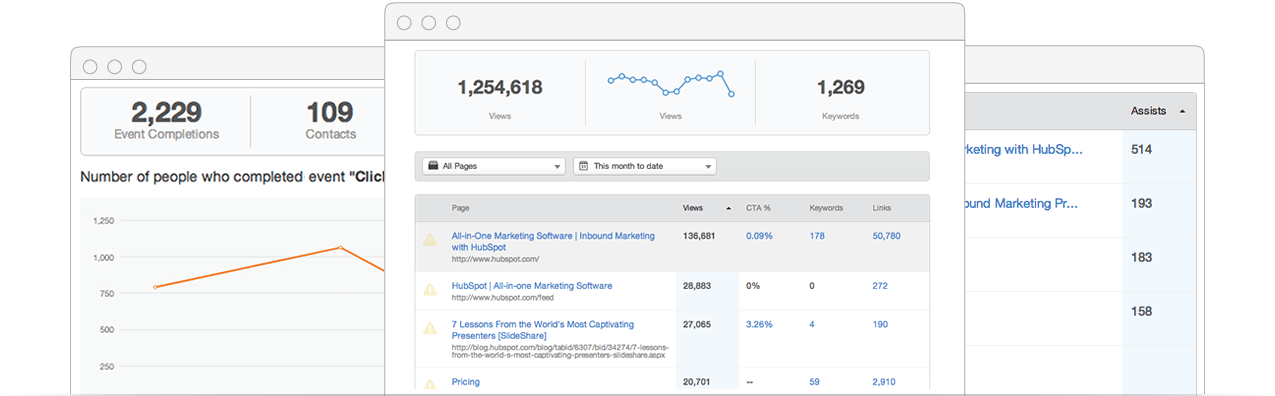Viewport: 1275px width, 396px height.
Task: Click the 4 keywords value
Action: coord(812,324)
